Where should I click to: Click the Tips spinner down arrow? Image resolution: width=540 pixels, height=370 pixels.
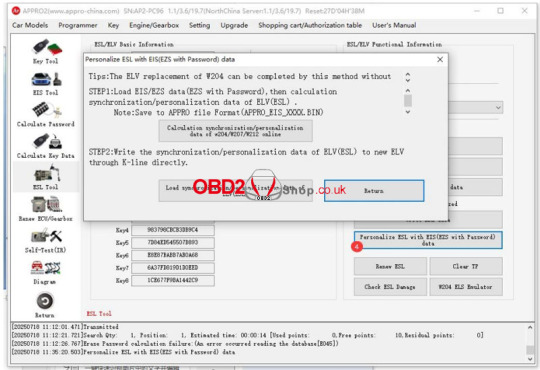click(408, 80)
